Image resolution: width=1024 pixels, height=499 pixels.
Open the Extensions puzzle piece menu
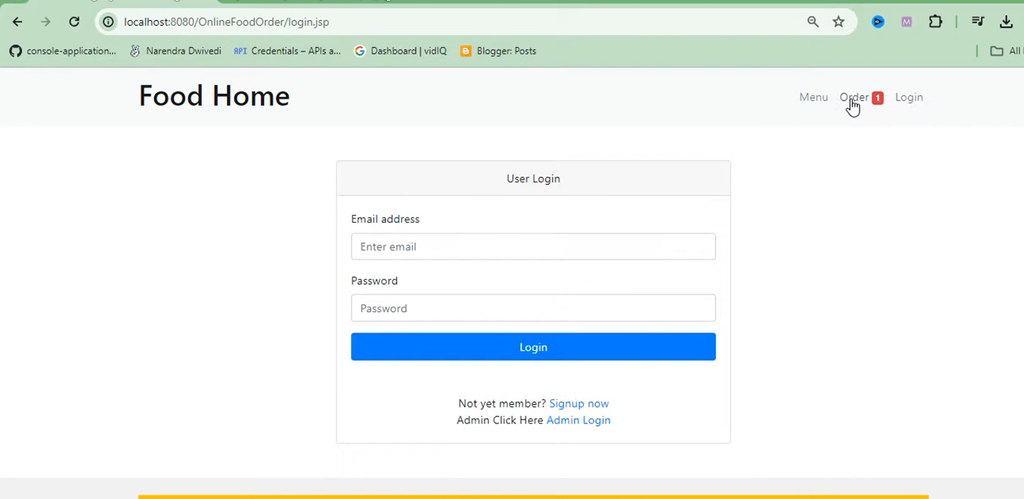tap(936, 22)
